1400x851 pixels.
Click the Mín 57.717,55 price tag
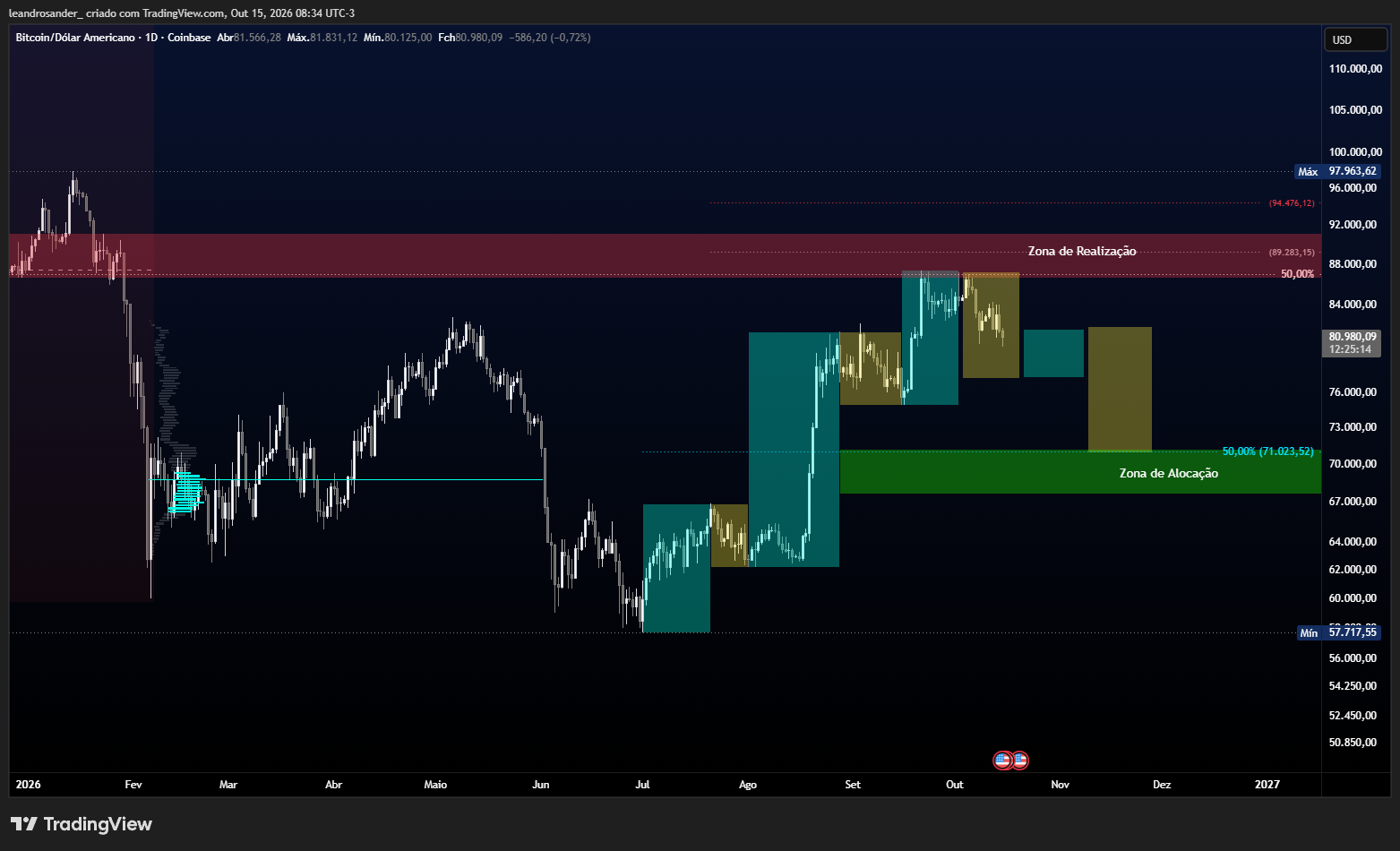[x=1339, y=632]
